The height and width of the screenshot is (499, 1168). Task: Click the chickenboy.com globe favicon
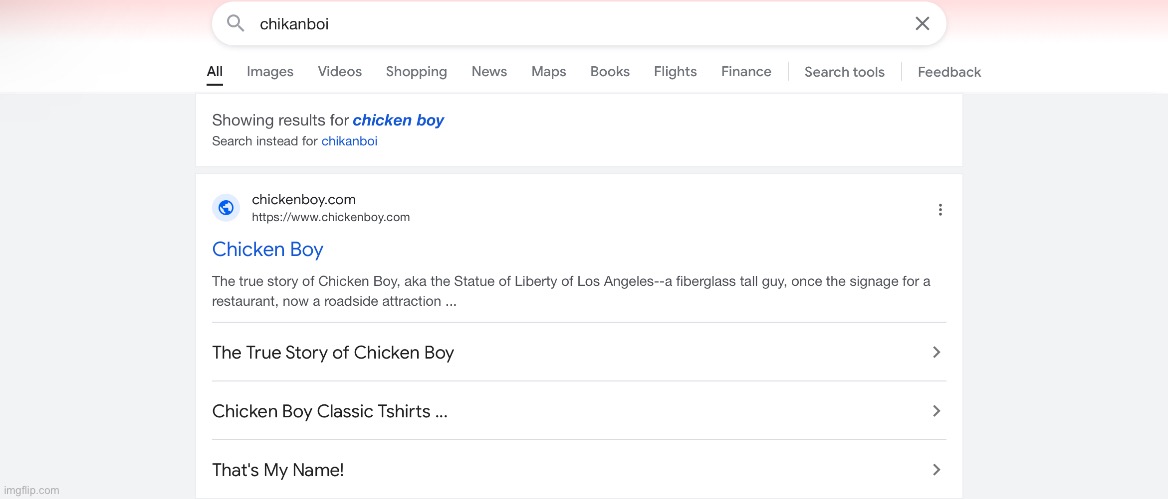point(226,208)
